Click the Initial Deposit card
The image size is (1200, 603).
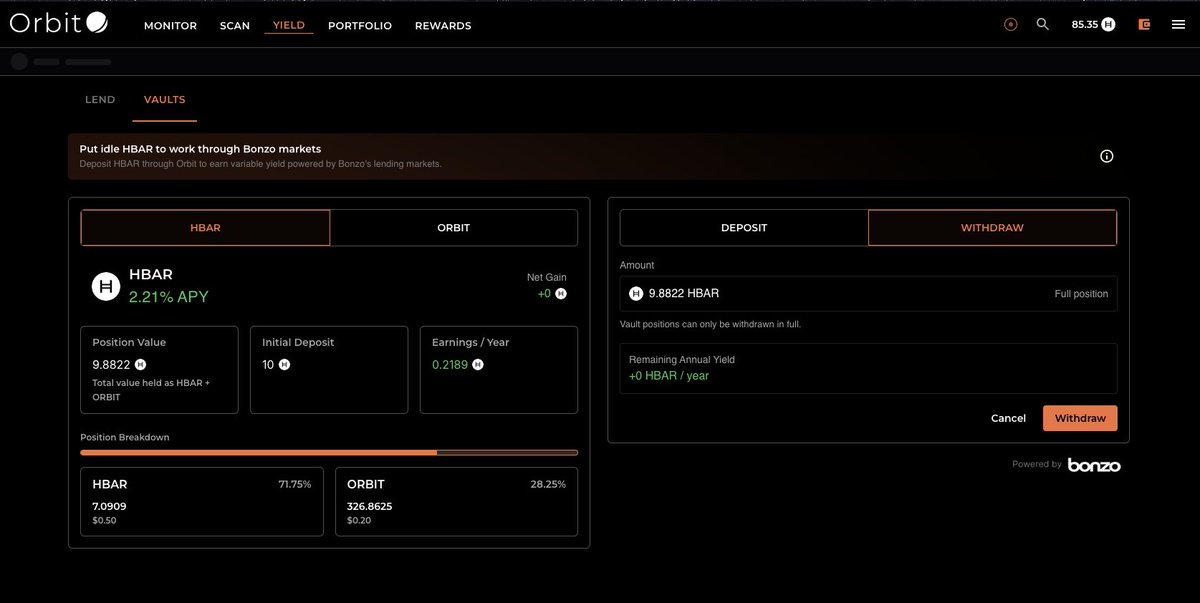pos(329,369)
